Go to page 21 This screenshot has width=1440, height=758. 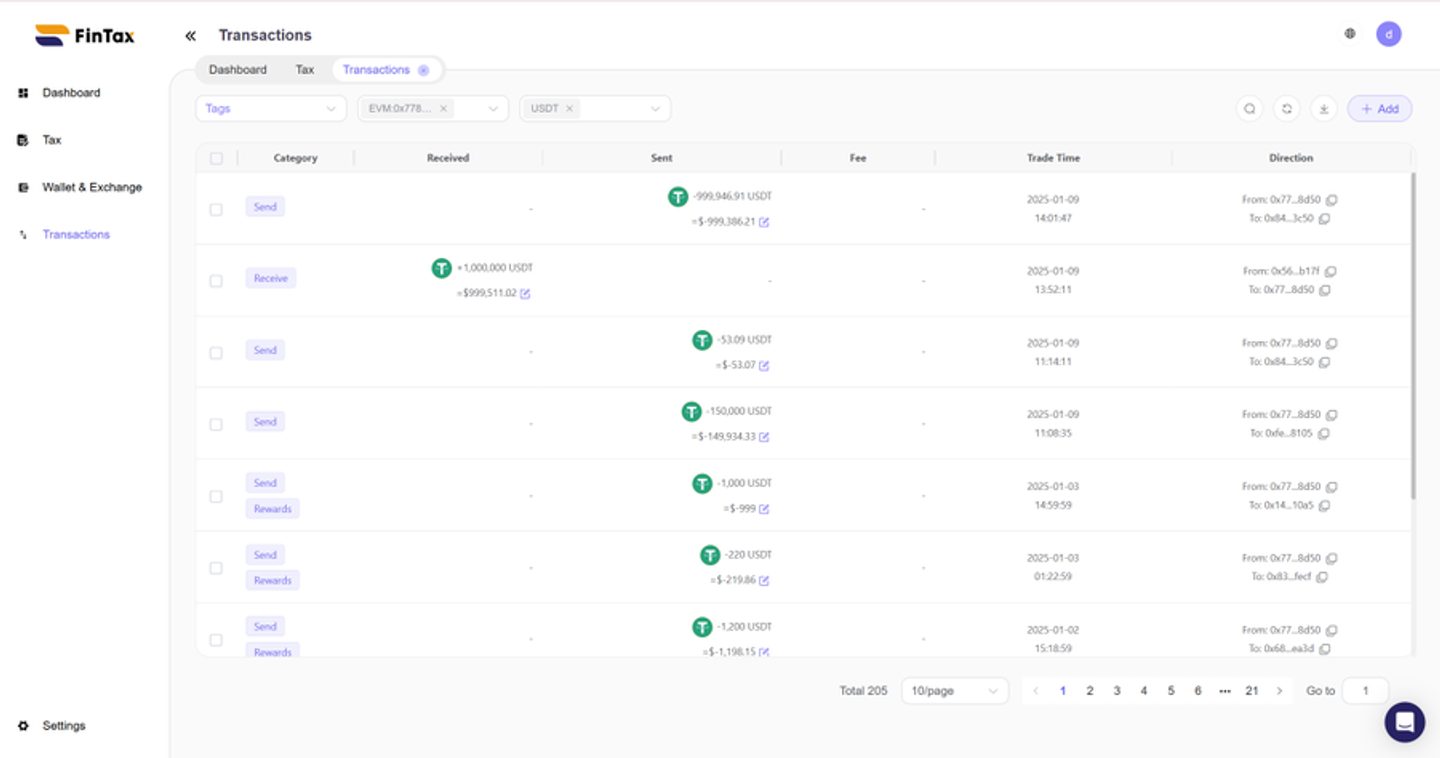click(x=1252, y=691)
